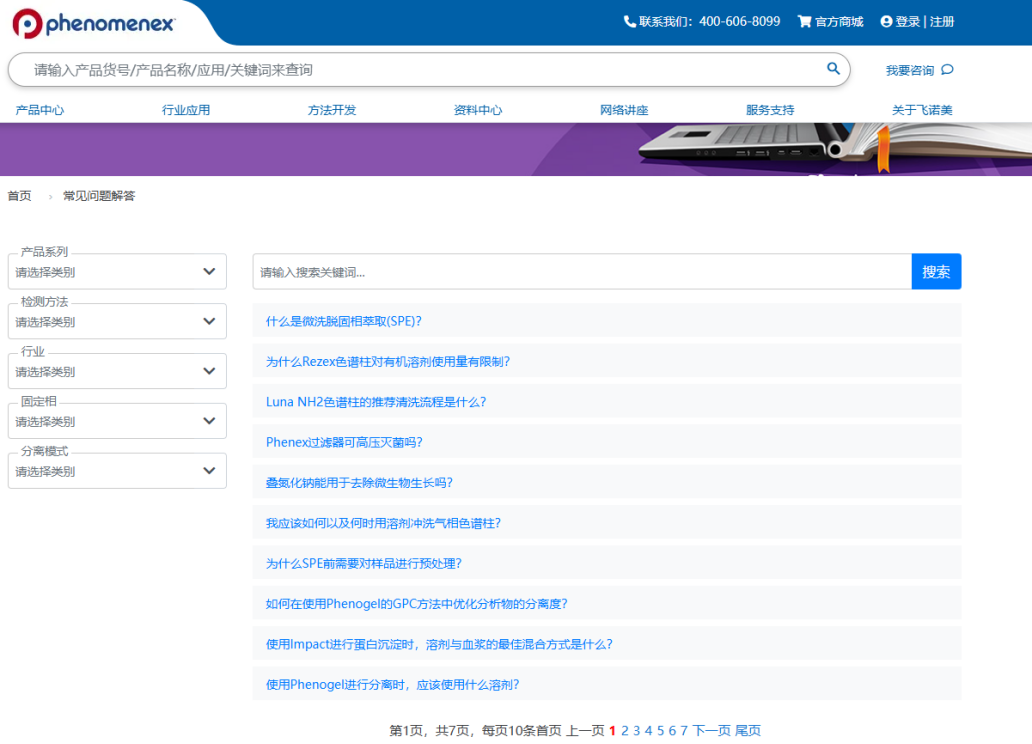Open question 叠氮化钠能用于去除微生物生长吗?
Screen dimensions: 1032x744
point(359,483)
